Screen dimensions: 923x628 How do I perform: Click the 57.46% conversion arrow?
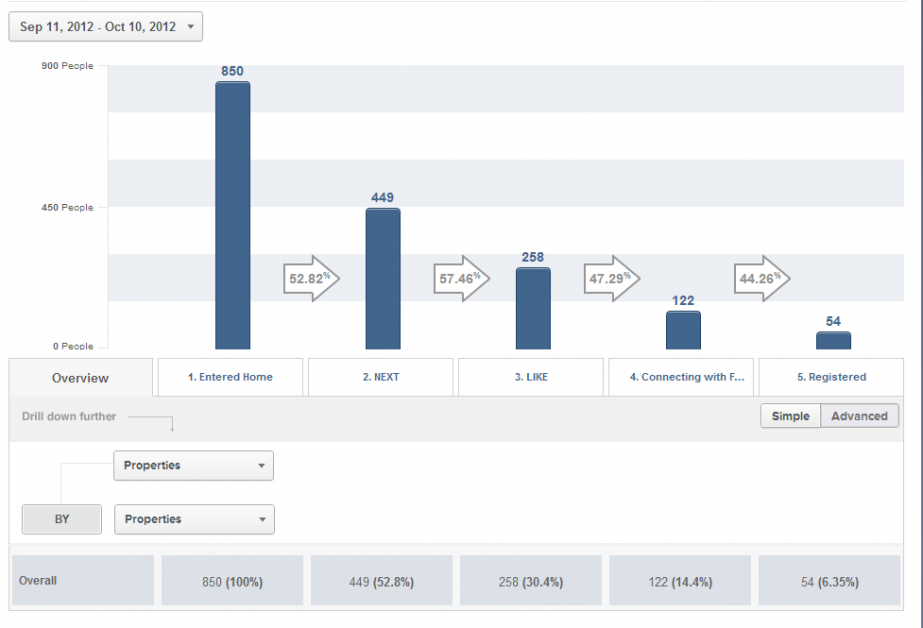[x=461, y=279]
